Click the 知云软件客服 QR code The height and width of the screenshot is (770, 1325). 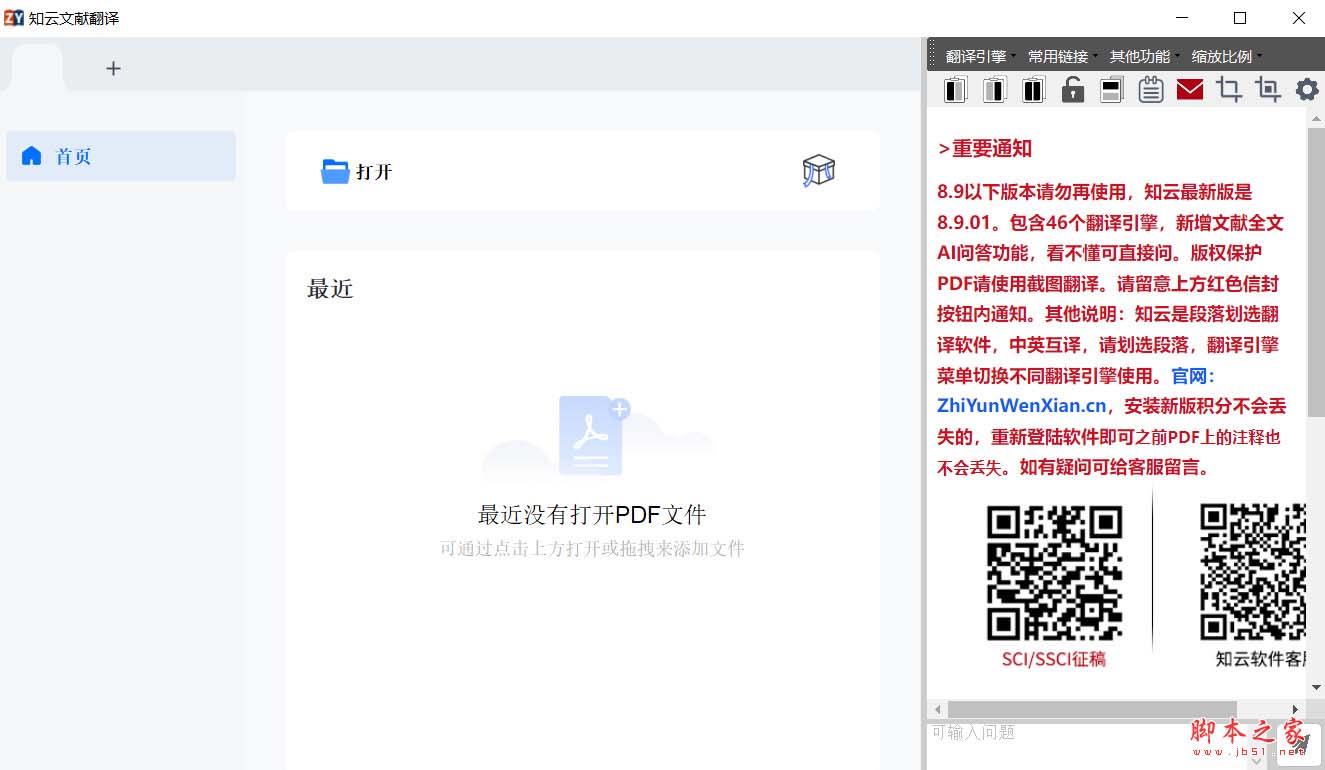click(x=1253, y=572)
